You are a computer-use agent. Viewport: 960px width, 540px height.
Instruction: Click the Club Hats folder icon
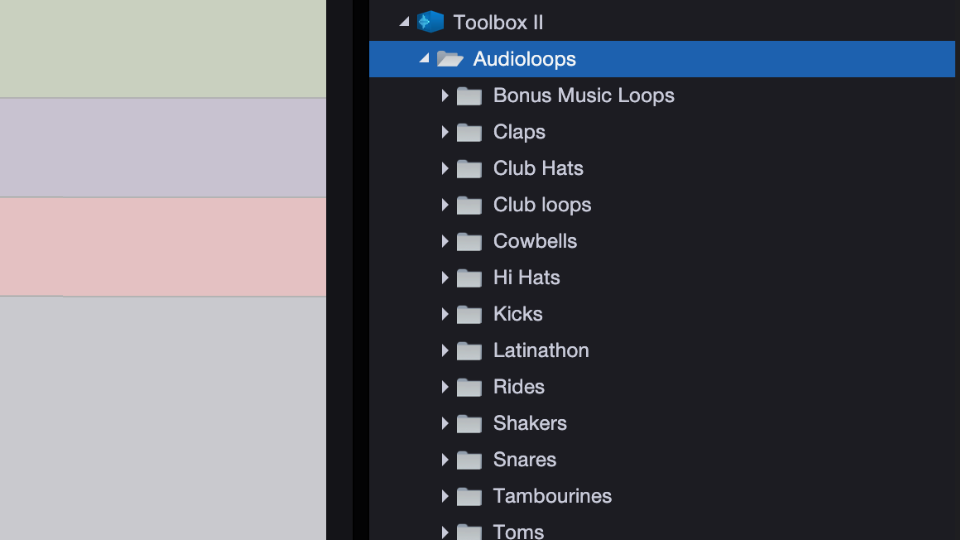click(469, 169)
